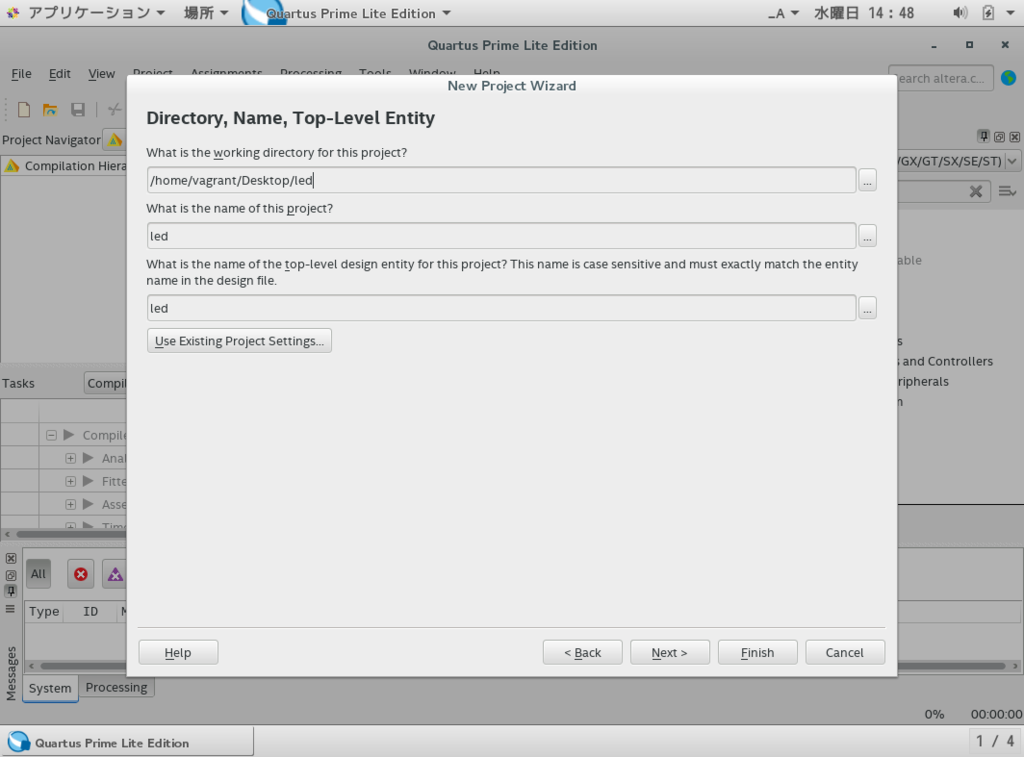
Task: Run the Fitter play triangle
Action: tap(88, 481)
